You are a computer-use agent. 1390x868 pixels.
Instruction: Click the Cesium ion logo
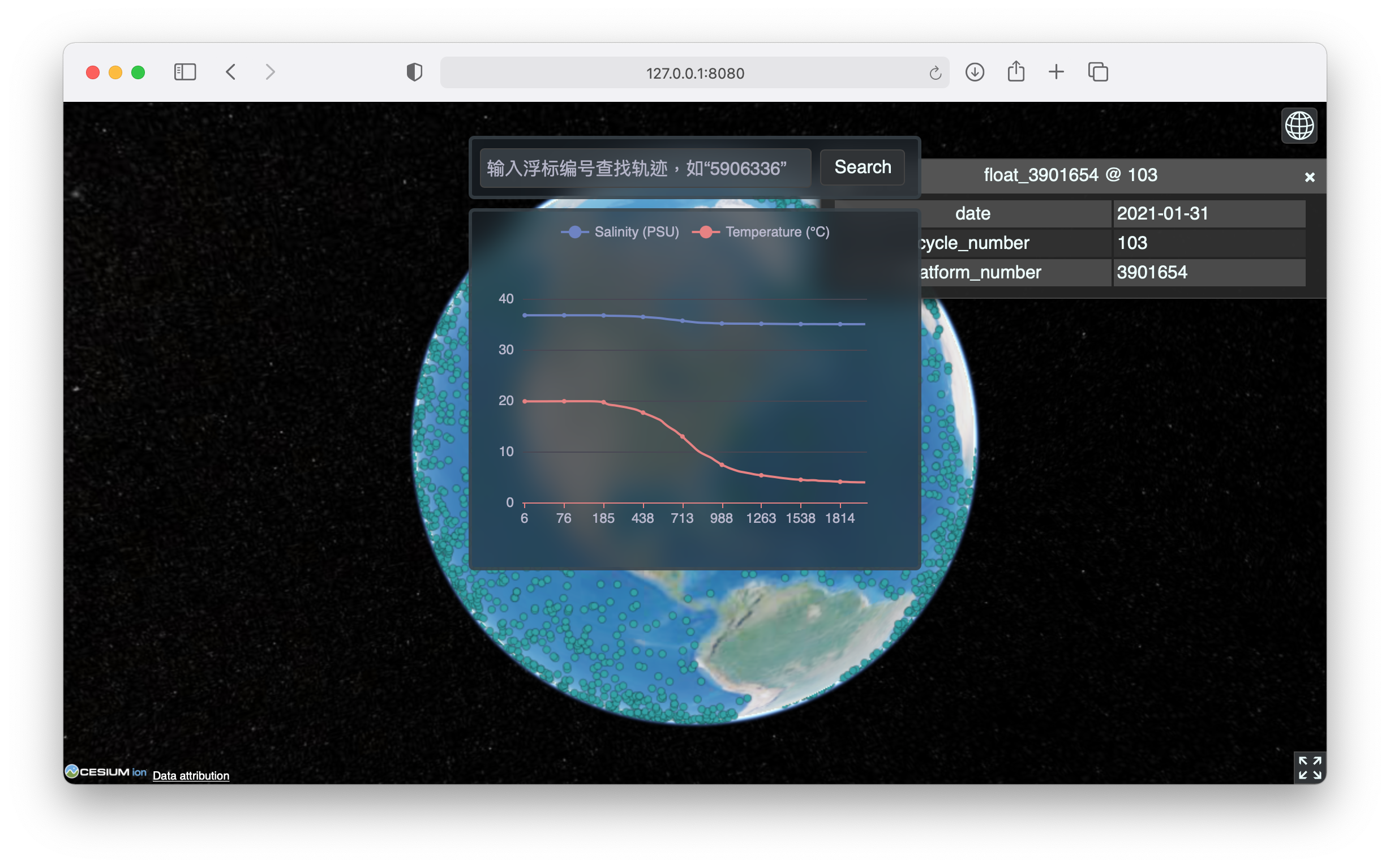coord(106,772)
